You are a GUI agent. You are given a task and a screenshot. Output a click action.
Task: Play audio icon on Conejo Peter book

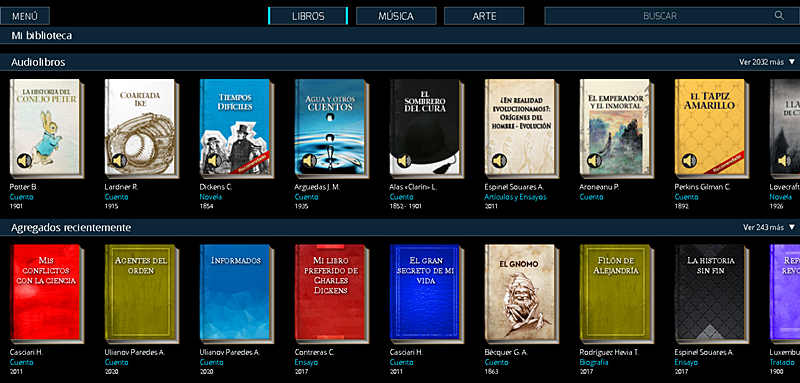pyautogui.click(x=24, y=161)
